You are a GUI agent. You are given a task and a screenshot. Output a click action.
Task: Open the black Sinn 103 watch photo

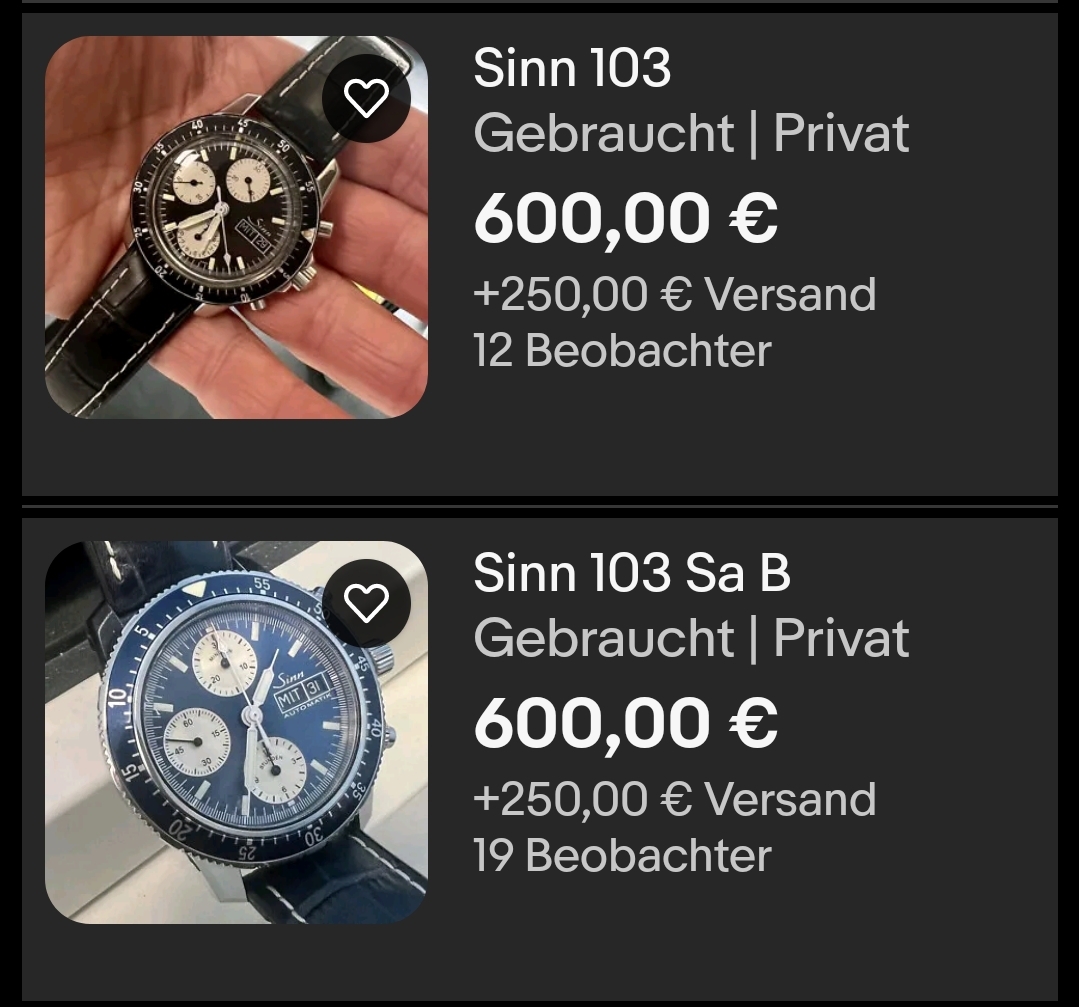236,227
